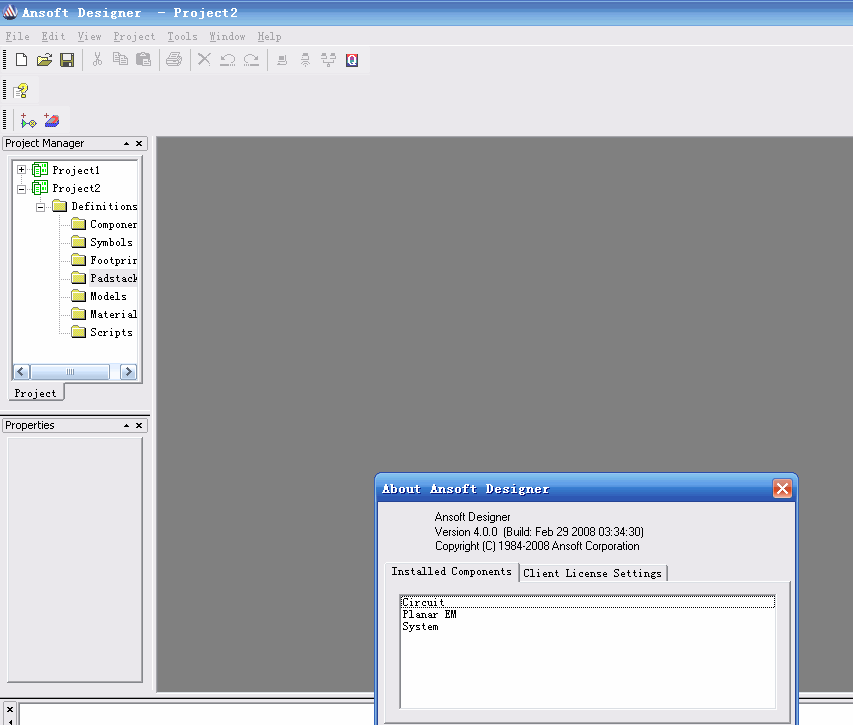Open a project using the folder icon

click(44, 60)
